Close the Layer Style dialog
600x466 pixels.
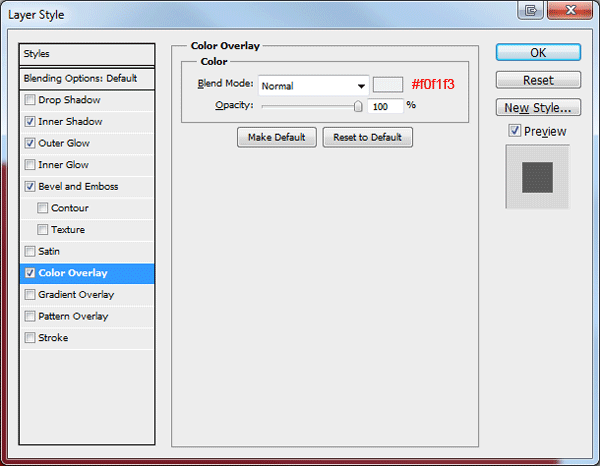tap(570, 10)
